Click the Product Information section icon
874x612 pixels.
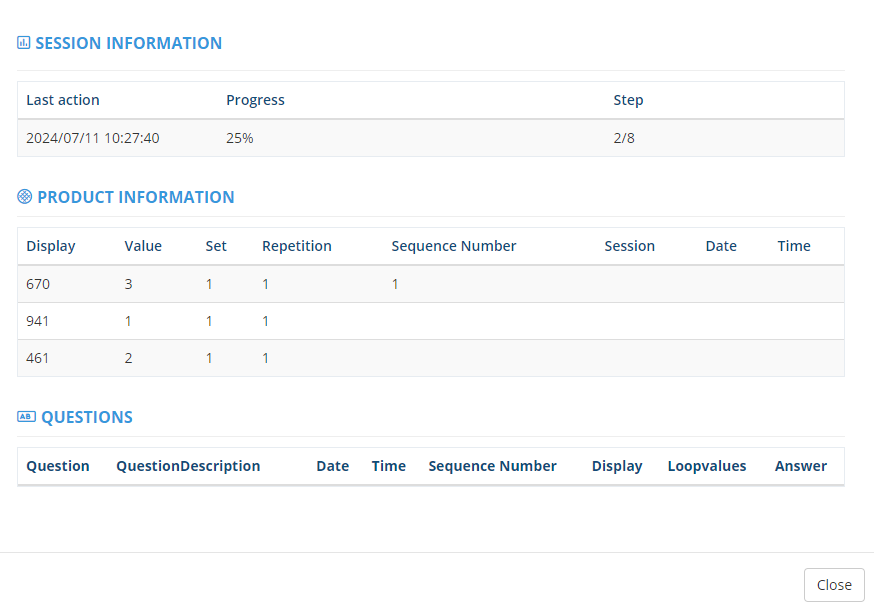click(25, 197)
